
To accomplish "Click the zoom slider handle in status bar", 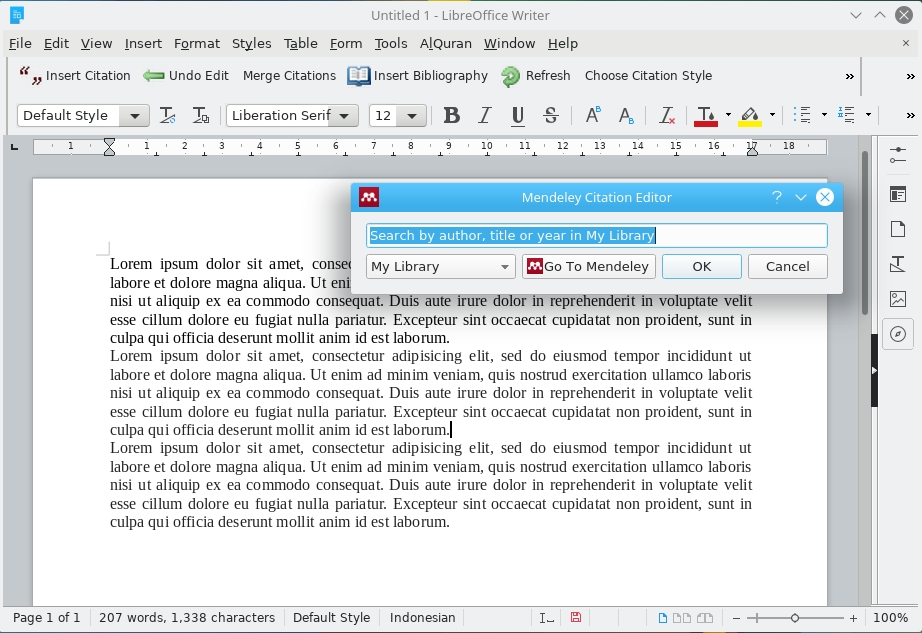I will (x=795, y=618).
